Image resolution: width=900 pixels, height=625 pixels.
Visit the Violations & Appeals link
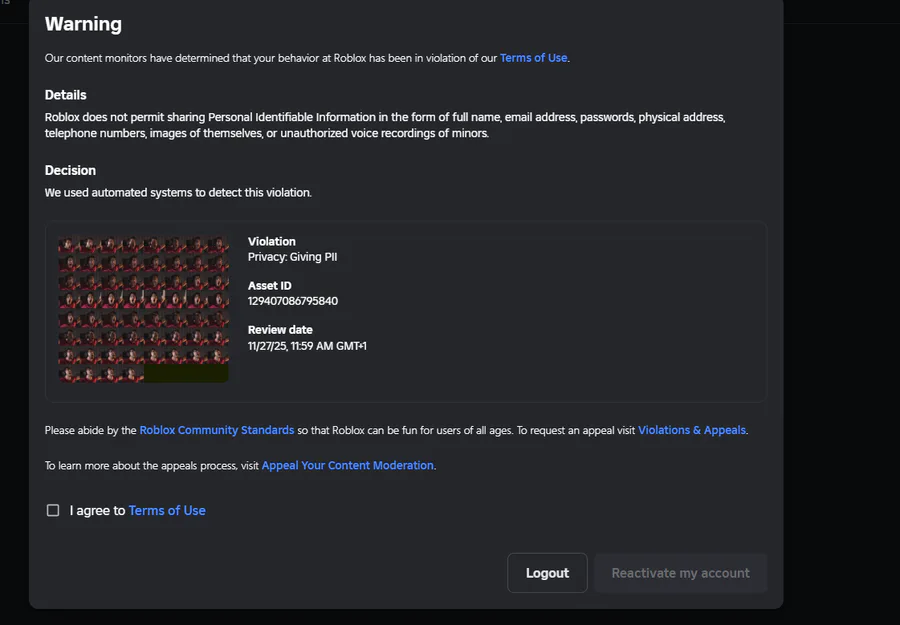tap(692, 430)
